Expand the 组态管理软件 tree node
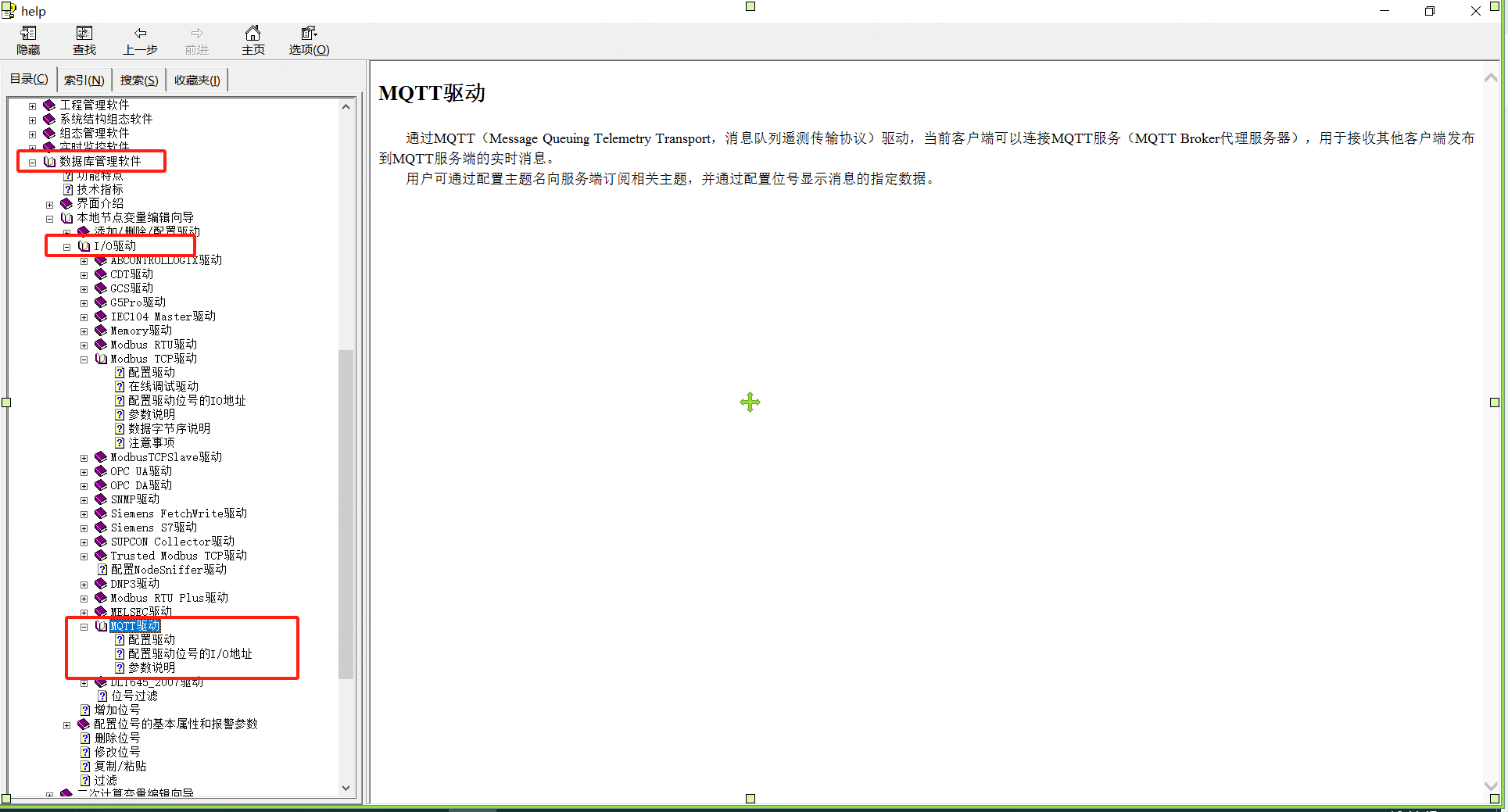Viewport: 1508px width, 812px height. (32, 134)
